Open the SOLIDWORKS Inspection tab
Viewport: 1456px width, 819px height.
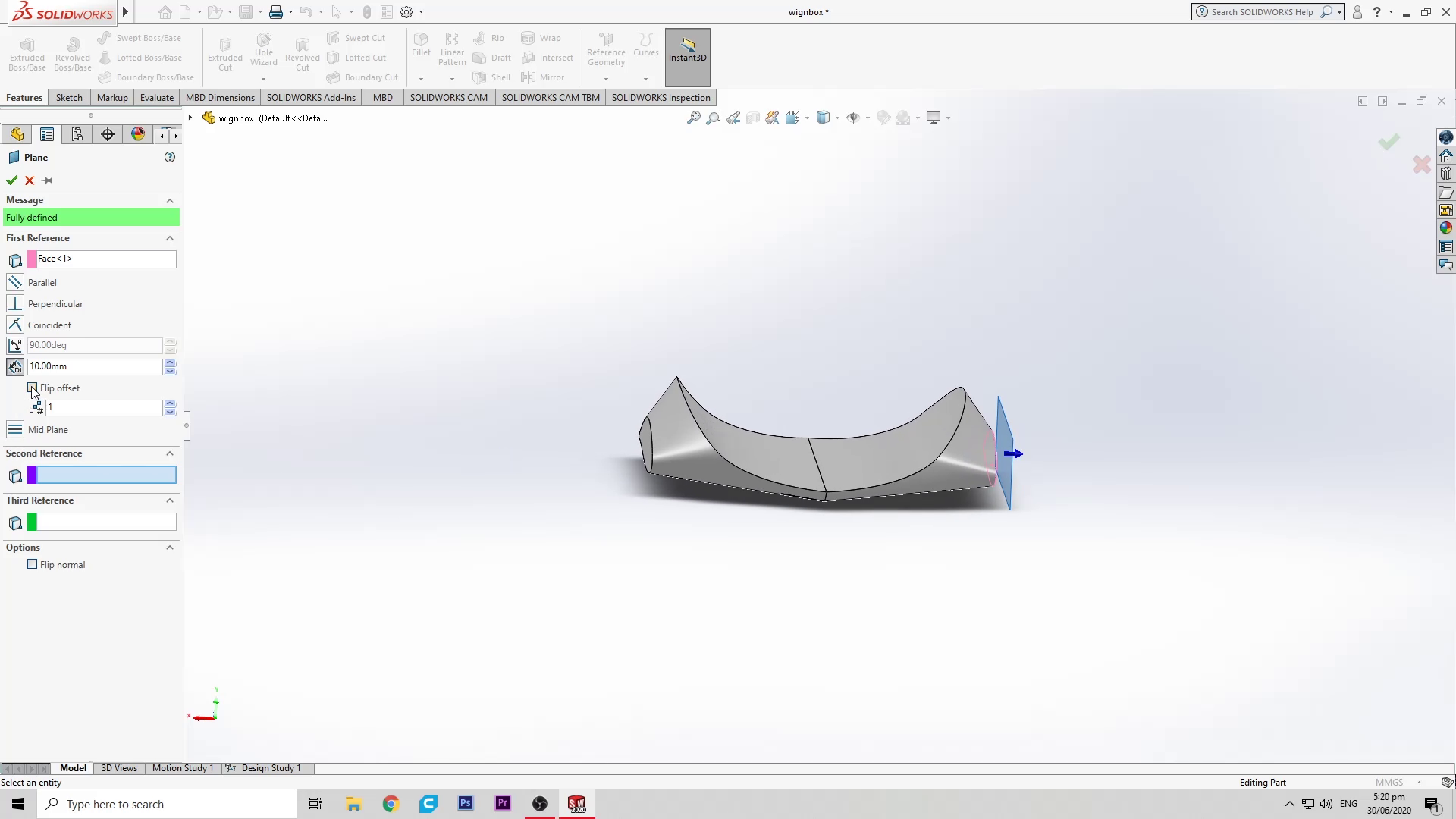(661, 97)
